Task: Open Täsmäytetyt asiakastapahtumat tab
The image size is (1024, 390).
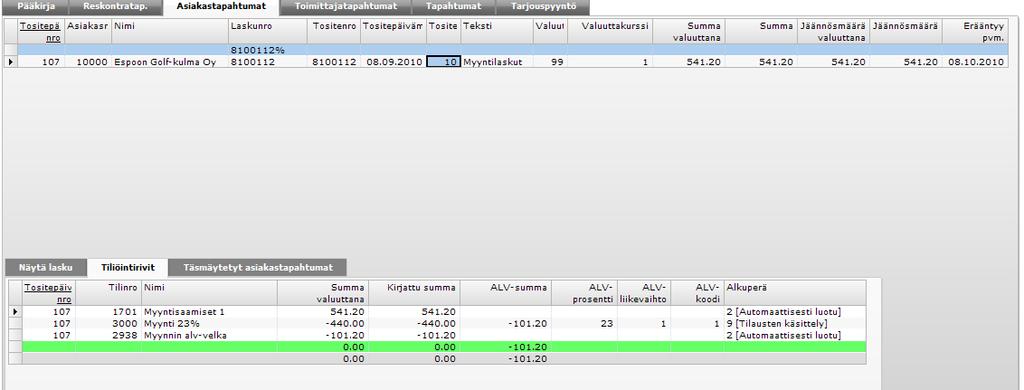Action: point(258,267)
